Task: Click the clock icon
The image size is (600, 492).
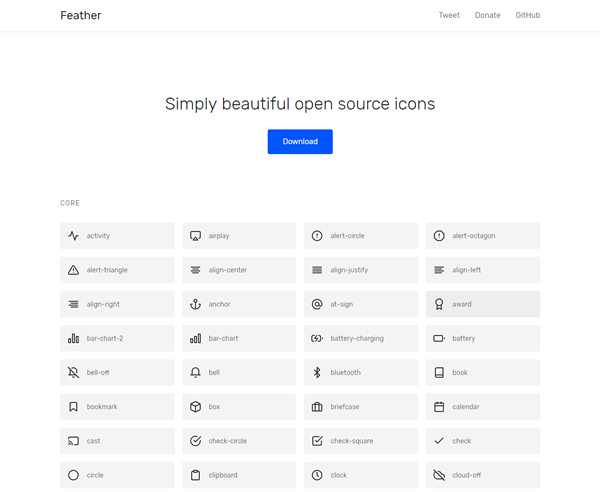Action: 317,475
